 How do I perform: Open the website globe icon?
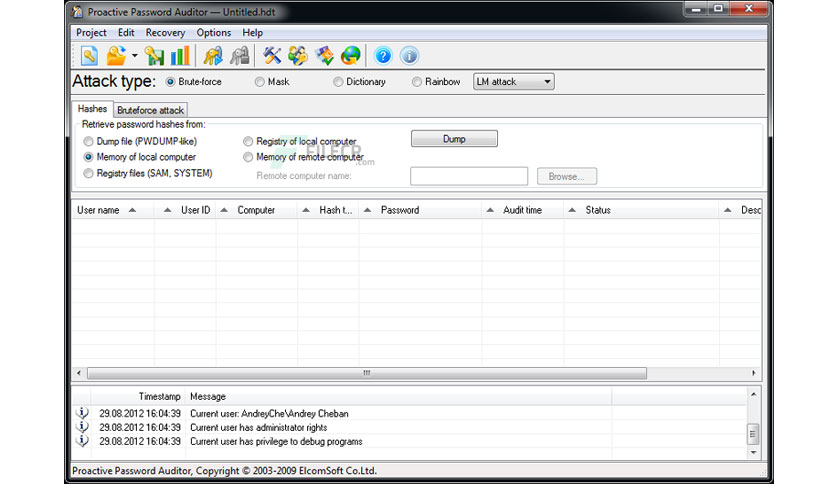[350, 56]
